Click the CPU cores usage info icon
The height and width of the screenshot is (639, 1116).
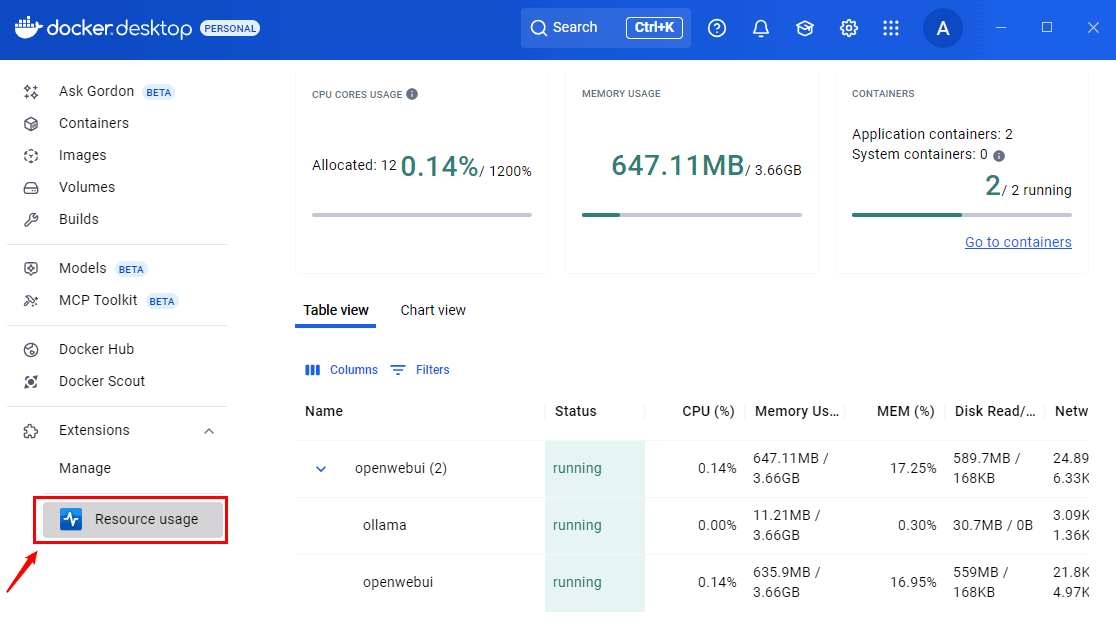pyautogui.click(x=412, y=94)
